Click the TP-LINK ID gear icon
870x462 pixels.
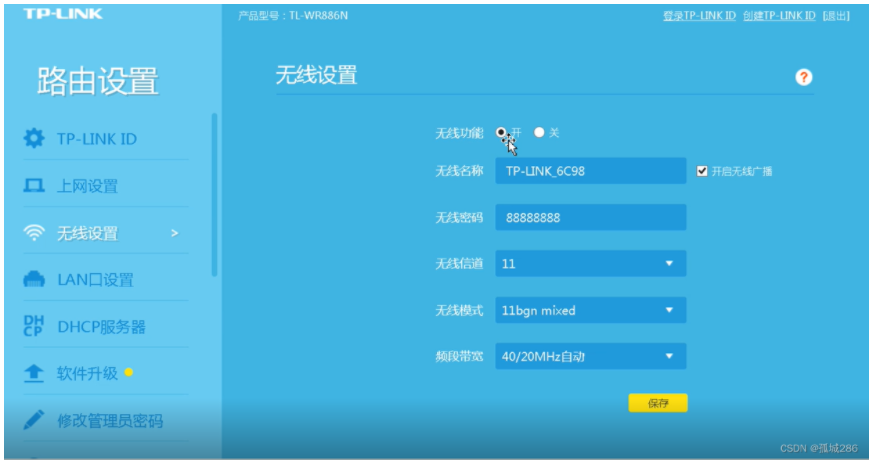pyautogui.click(x=34, y=138)
